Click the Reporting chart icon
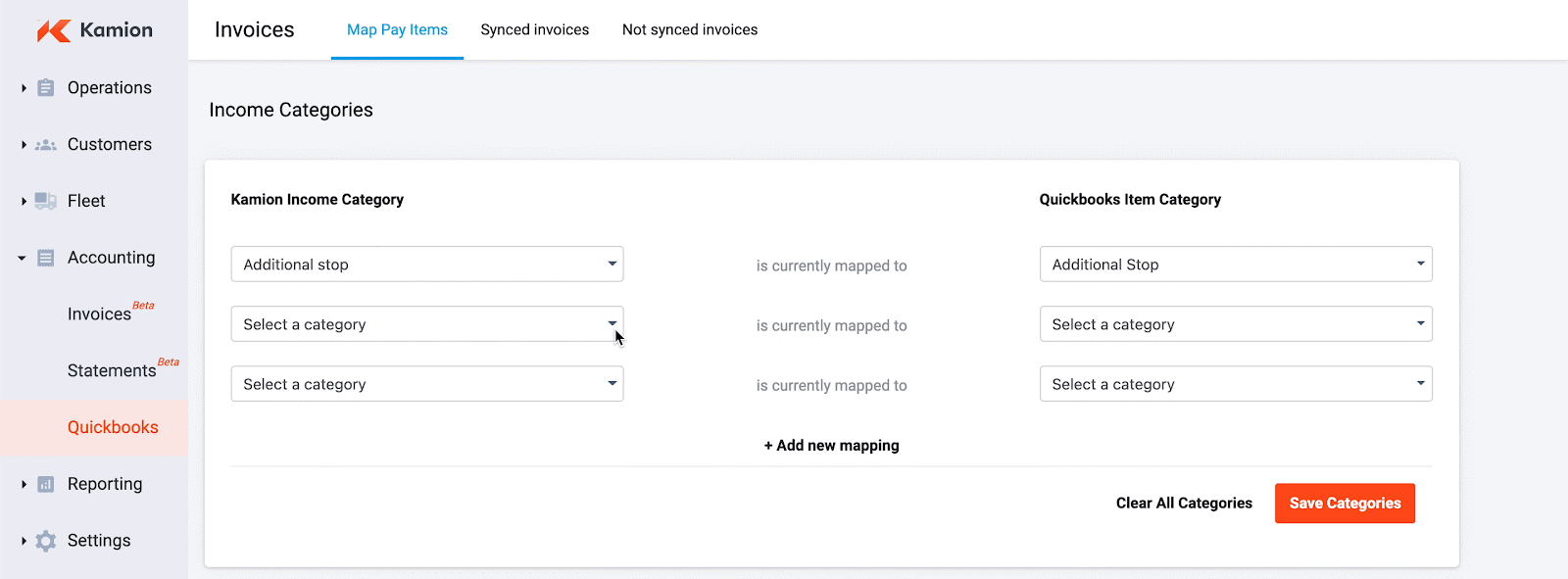Viewport: 1568px width, 579px height. pyautogui.click(x=45, y=484)
